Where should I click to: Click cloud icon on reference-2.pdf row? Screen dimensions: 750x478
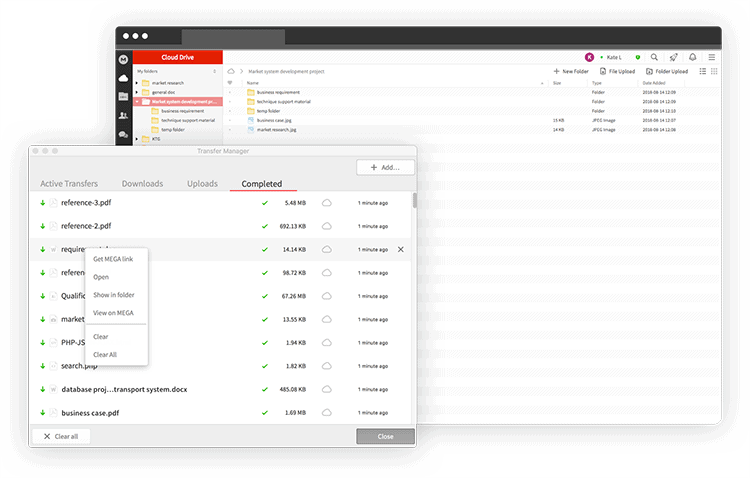coord(327,226)
